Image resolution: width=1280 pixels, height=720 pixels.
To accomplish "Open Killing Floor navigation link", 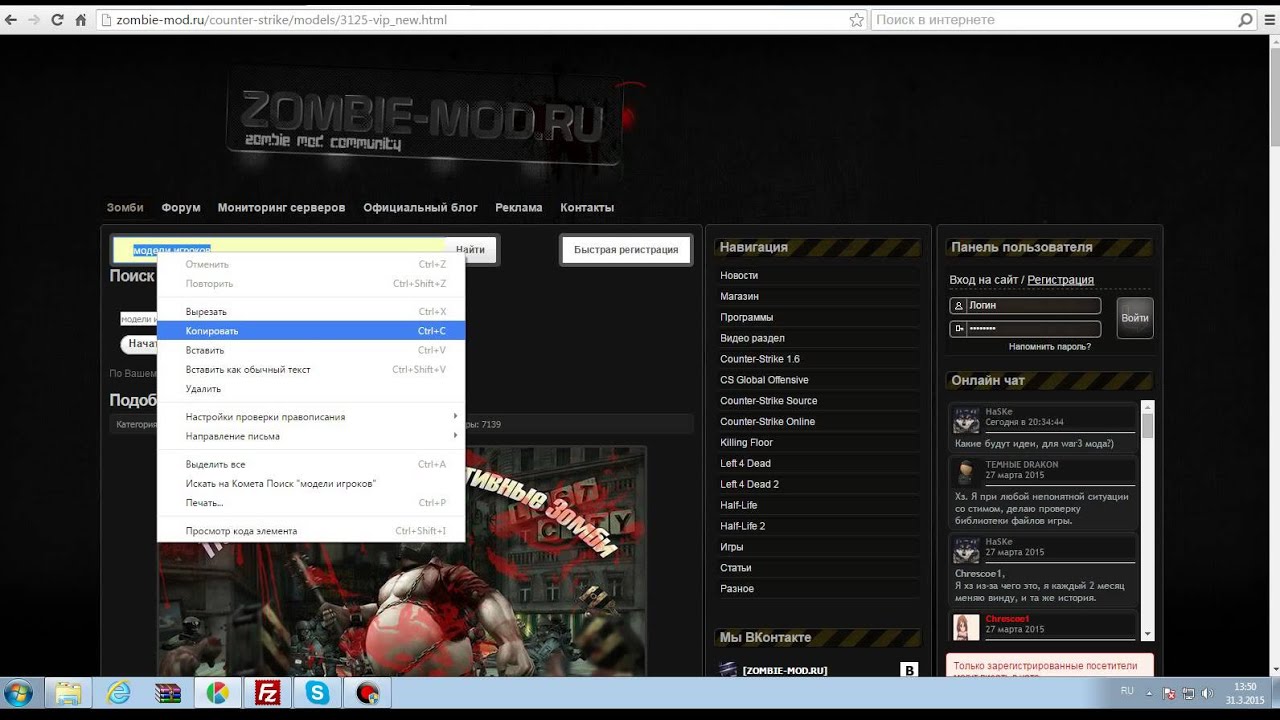I will click(x=746, y=442).
